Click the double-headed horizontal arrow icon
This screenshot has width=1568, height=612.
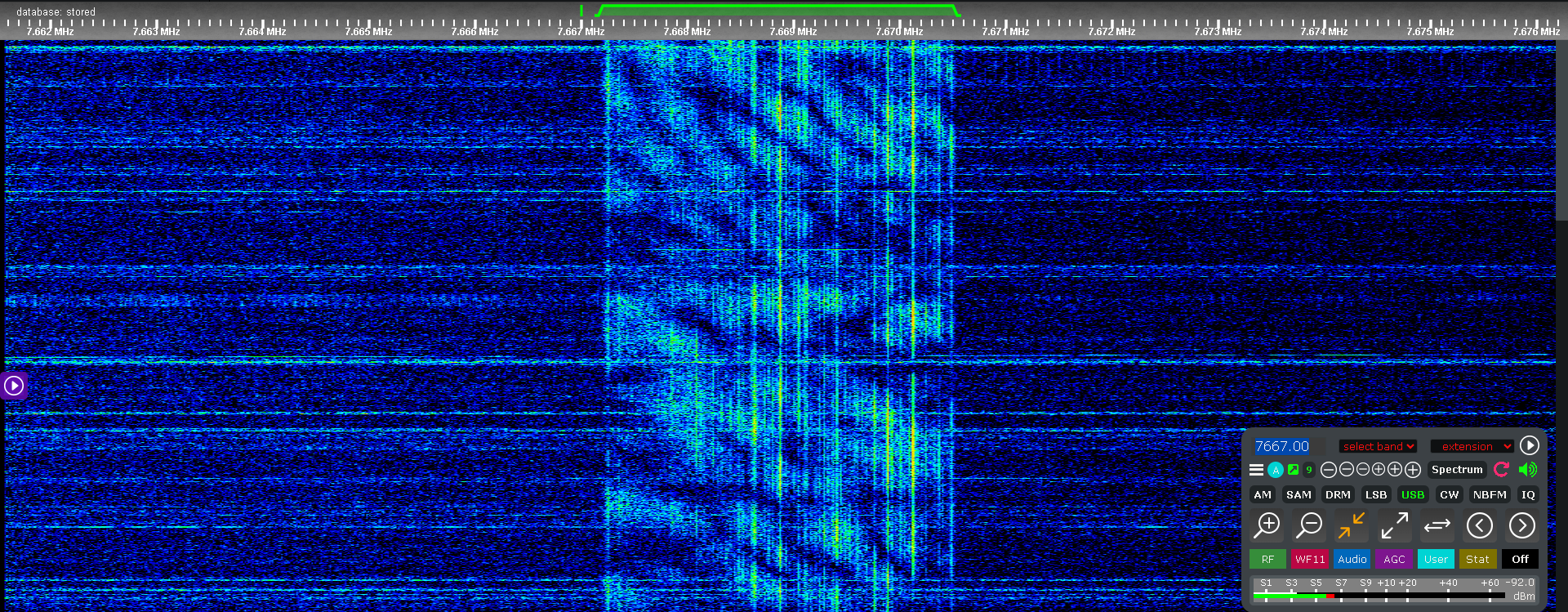point(1437,525)
